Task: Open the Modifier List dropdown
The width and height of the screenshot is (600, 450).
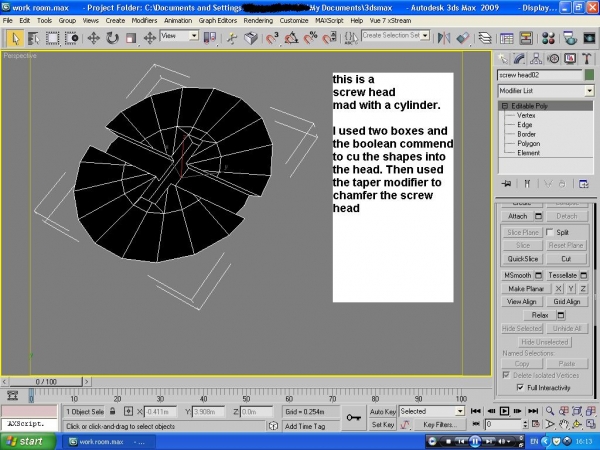Action: (546, 91)
